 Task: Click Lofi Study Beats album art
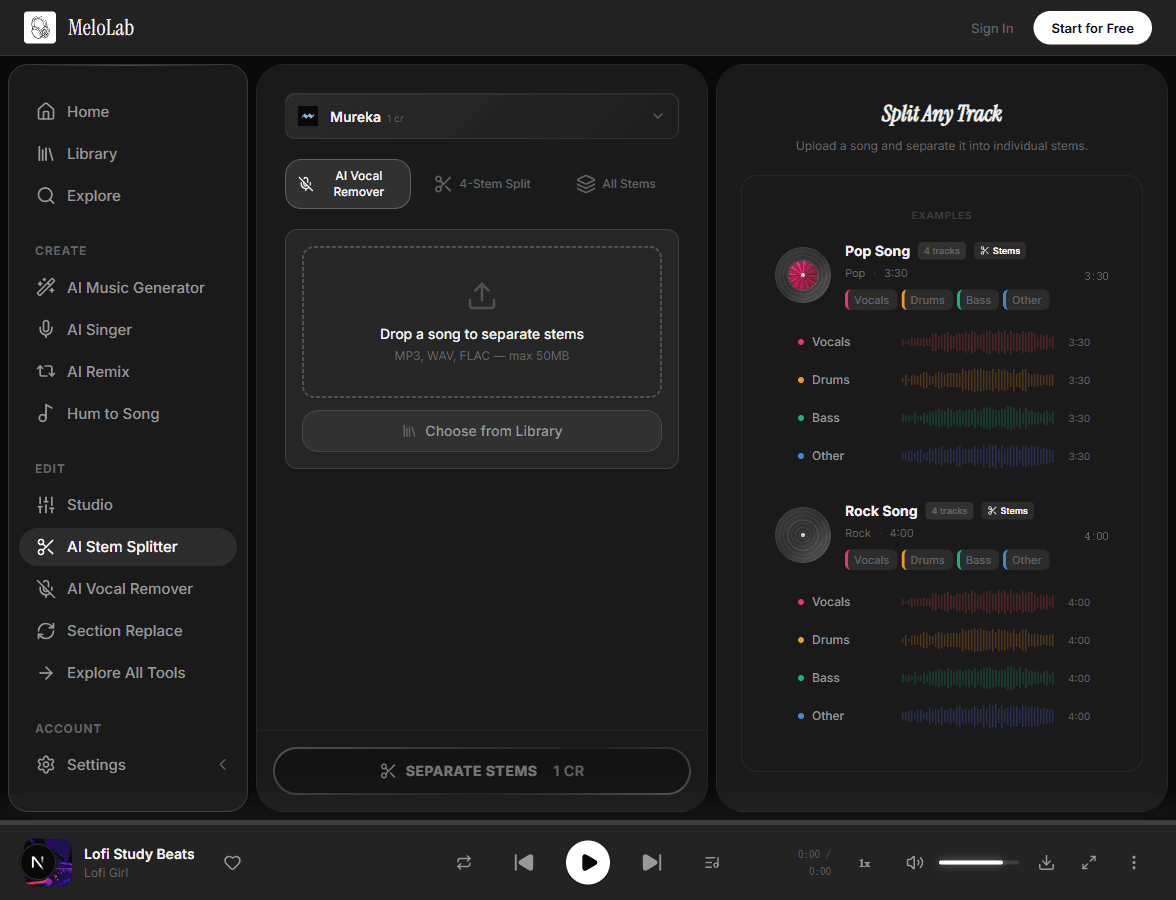click(46, 862)
